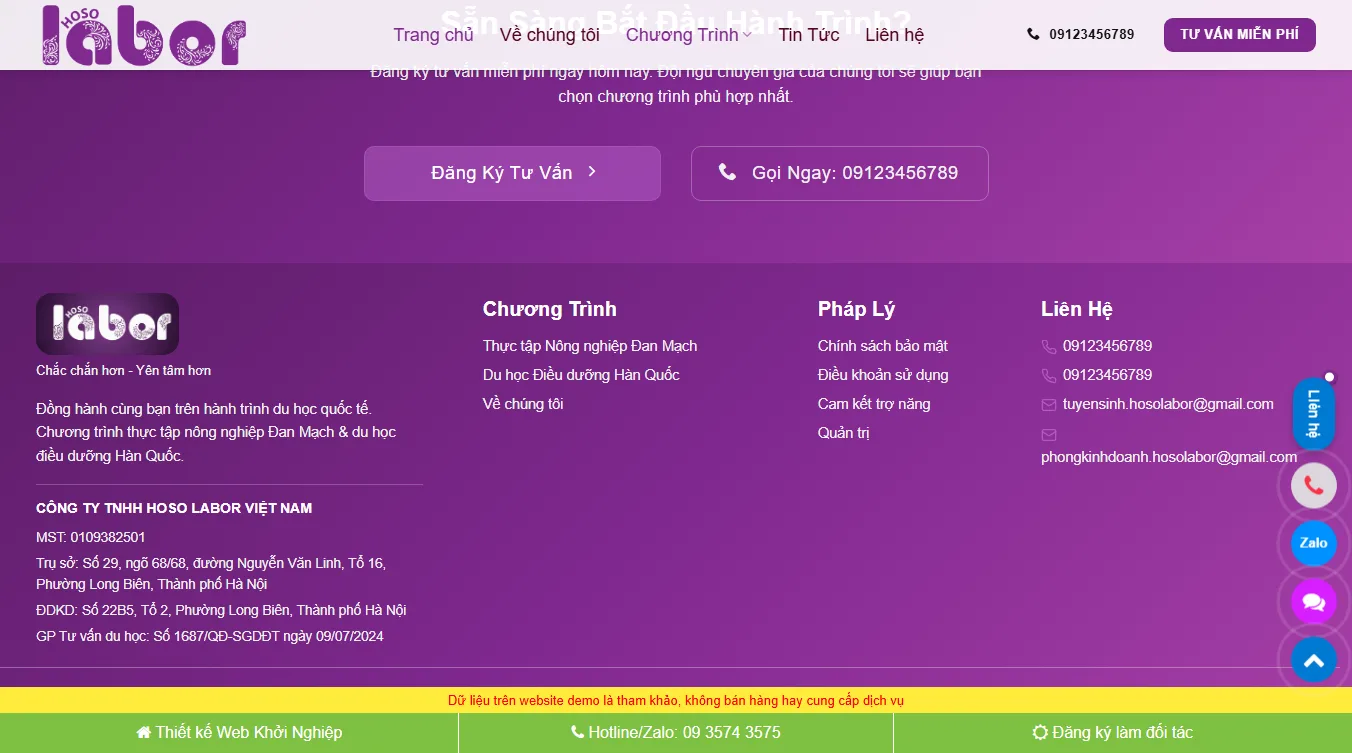Open Điều khoản sử dụng link
The image size is (1352, 753).
point(883,375)
